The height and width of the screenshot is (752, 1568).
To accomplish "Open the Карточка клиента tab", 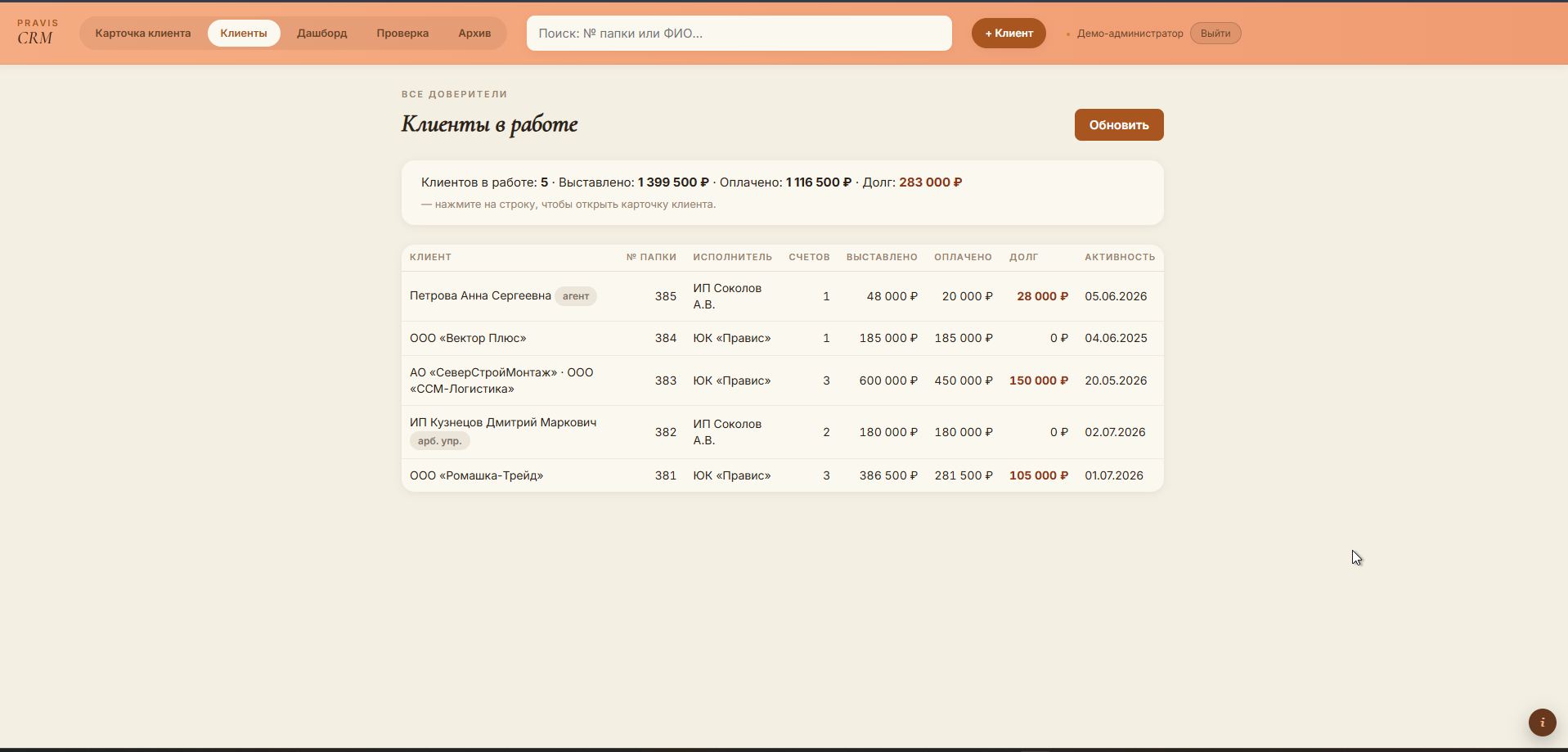I will (143, 34).
